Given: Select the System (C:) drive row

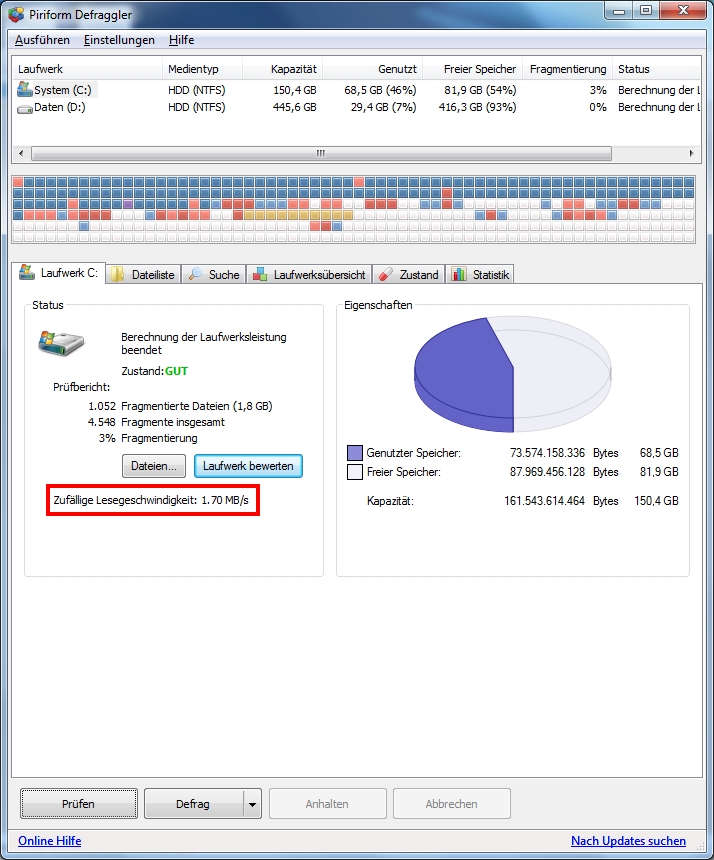Looking at the screenshot, I should coord(356,90).
